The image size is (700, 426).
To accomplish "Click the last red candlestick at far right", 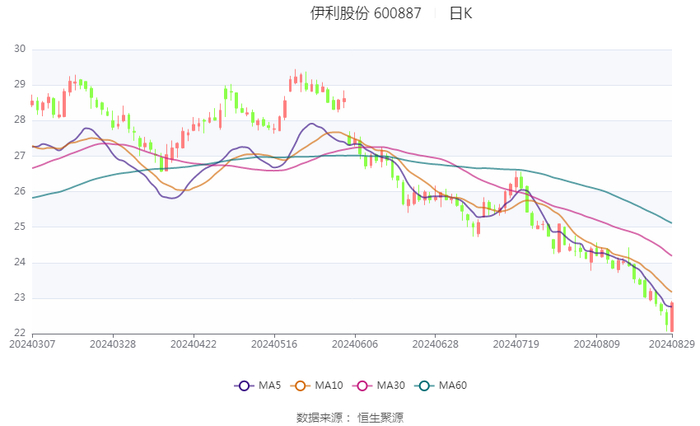I will pos(672,317).
